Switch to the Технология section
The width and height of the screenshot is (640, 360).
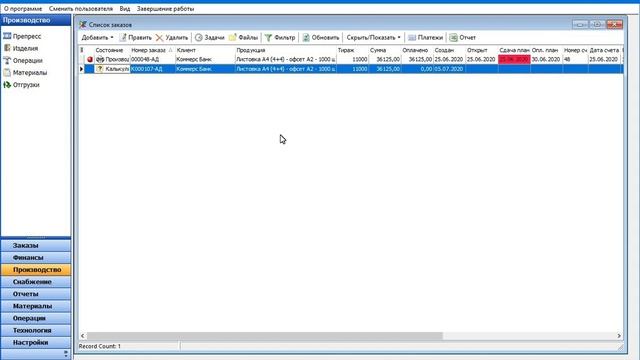click(36, 330)
